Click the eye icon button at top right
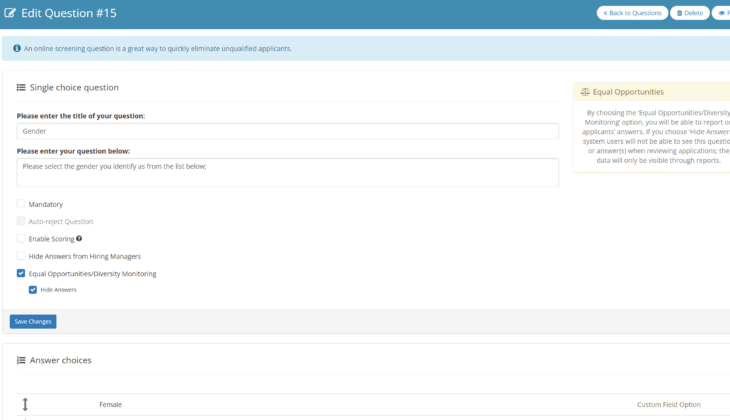Screen dimensions: 730x420 (x=722, y=13)
